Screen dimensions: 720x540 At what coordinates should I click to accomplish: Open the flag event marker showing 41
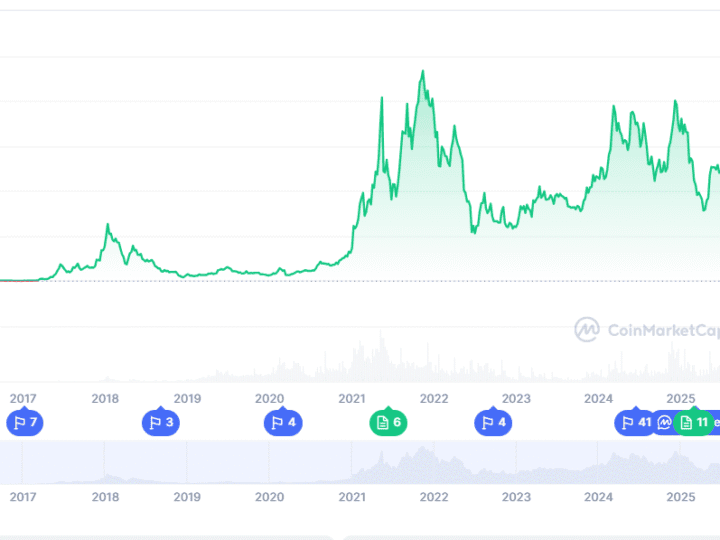tap(635, 422)
